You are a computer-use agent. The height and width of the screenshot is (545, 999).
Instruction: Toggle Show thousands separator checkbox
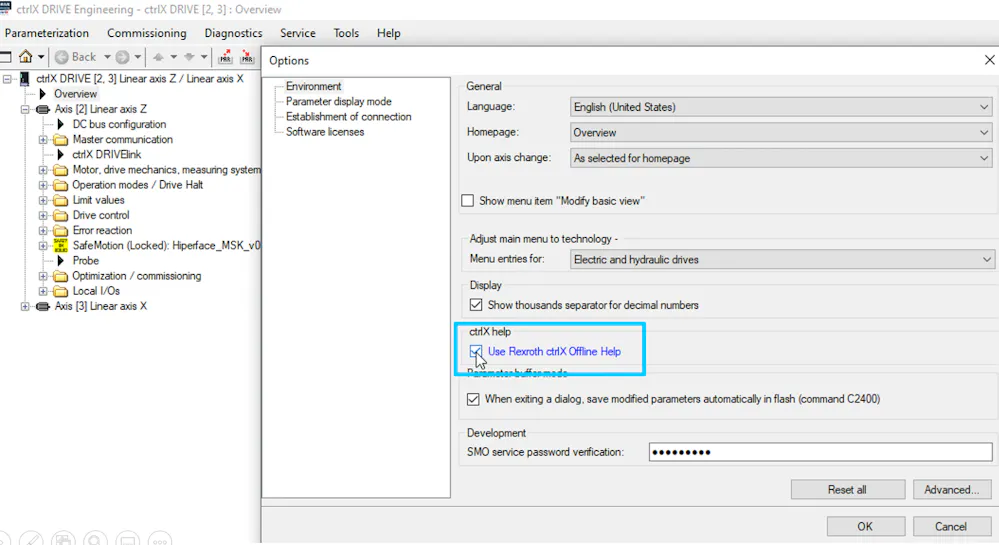476,305
